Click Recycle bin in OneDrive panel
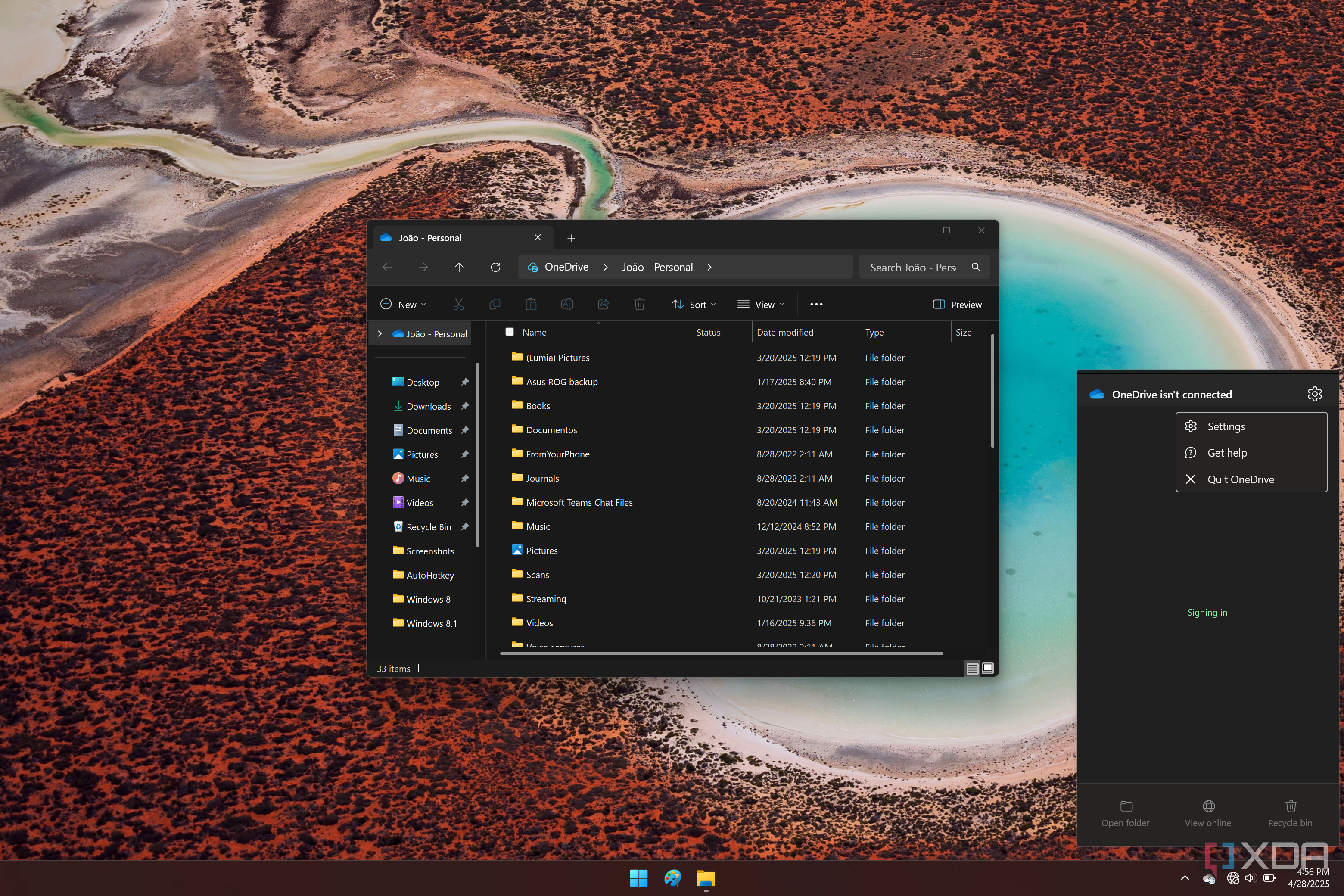The width and height of the screenshot is (1344, 896). (1290, 814)
